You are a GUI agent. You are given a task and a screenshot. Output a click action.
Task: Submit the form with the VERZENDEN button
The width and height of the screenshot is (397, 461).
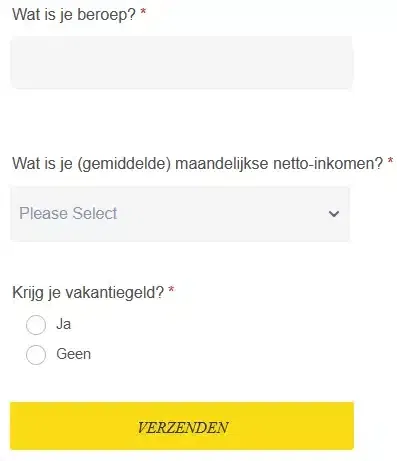pyautogui.click(x=182, y=426)
